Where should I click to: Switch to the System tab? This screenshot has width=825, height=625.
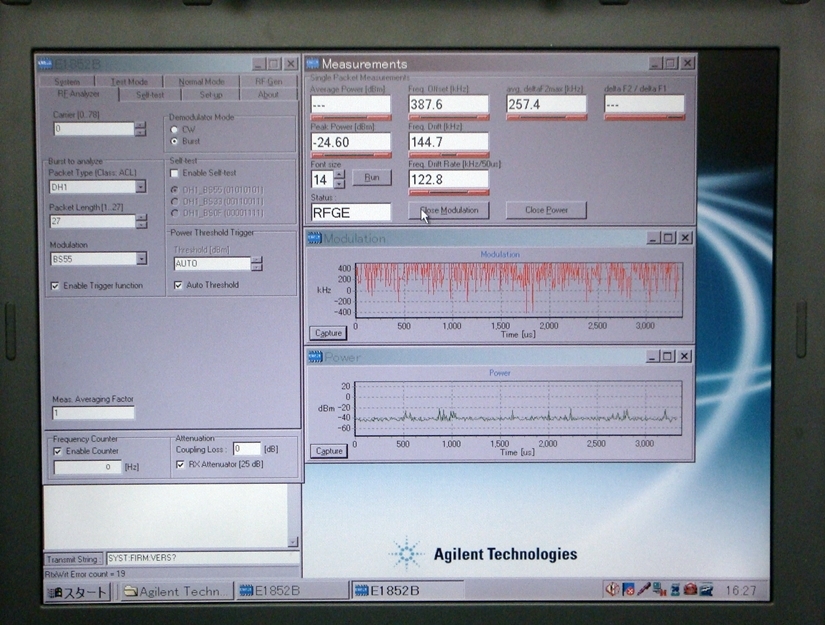coord(67,82)
